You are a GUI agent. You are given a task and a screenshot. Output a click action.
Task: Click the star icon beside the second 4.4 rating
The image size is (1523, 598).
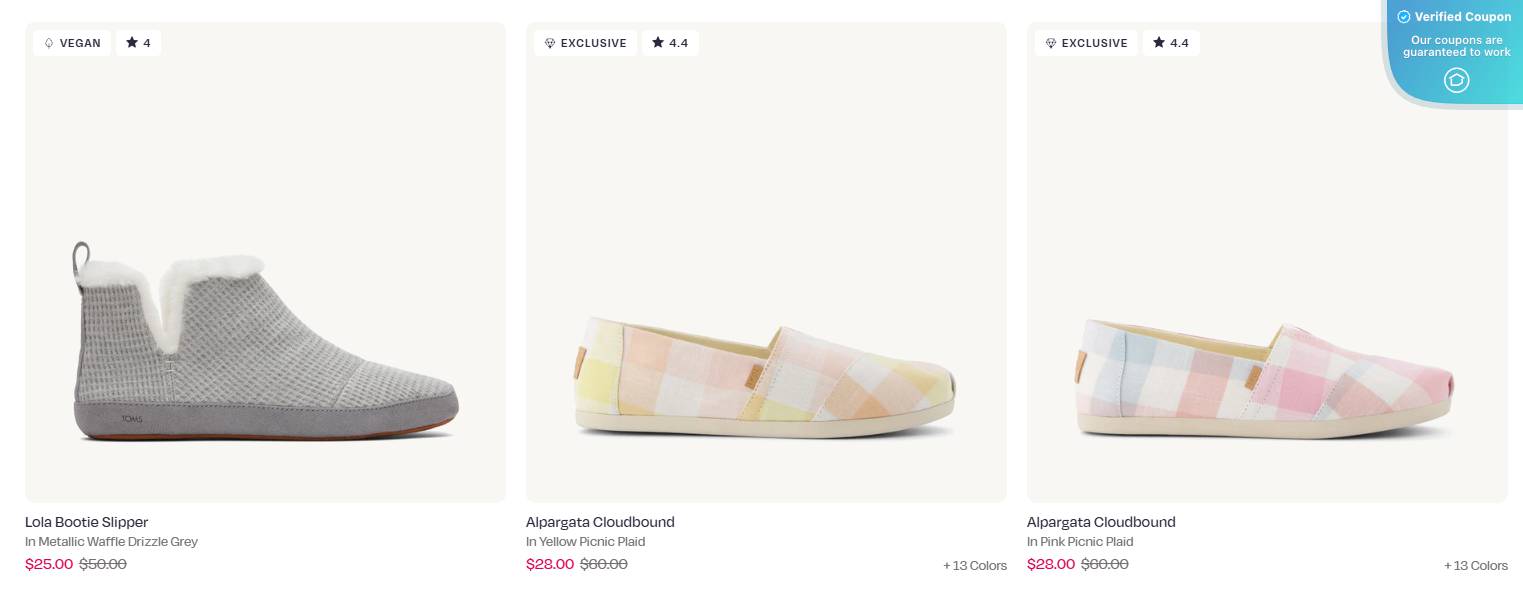(1159, 43)
